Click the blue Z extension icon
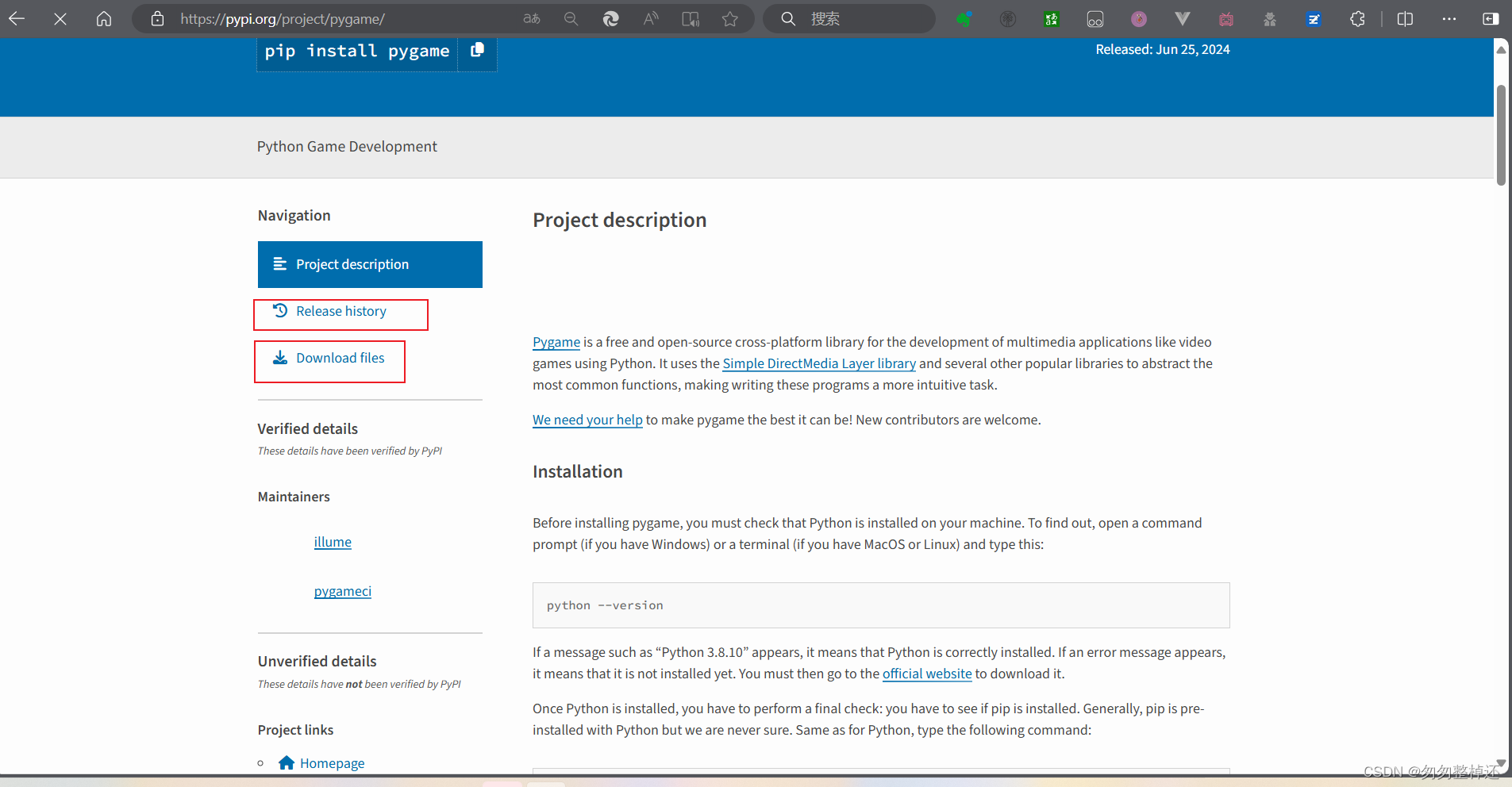 point(1314,19)
